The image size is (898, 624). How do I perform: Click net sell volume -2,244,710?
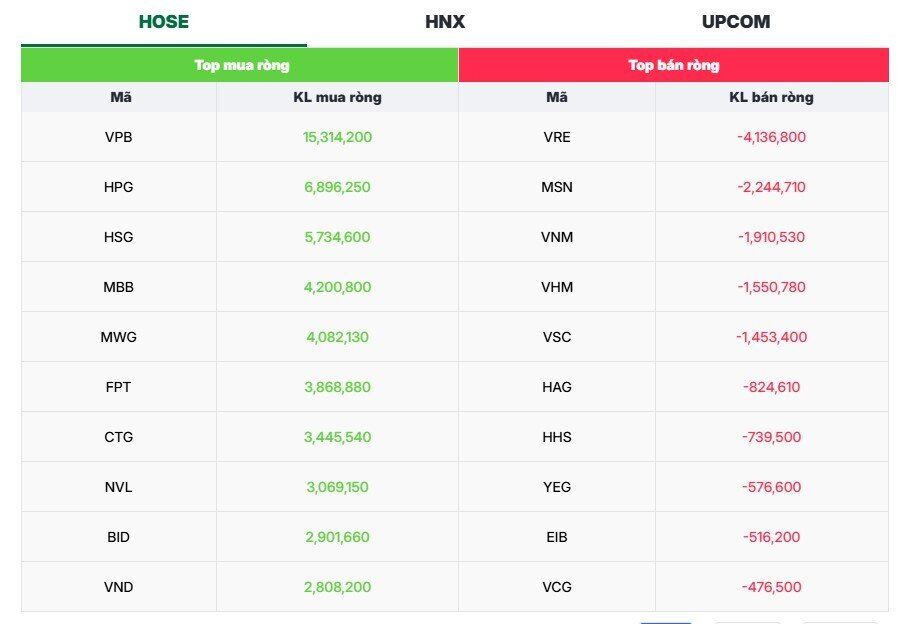tap(771, 187)
